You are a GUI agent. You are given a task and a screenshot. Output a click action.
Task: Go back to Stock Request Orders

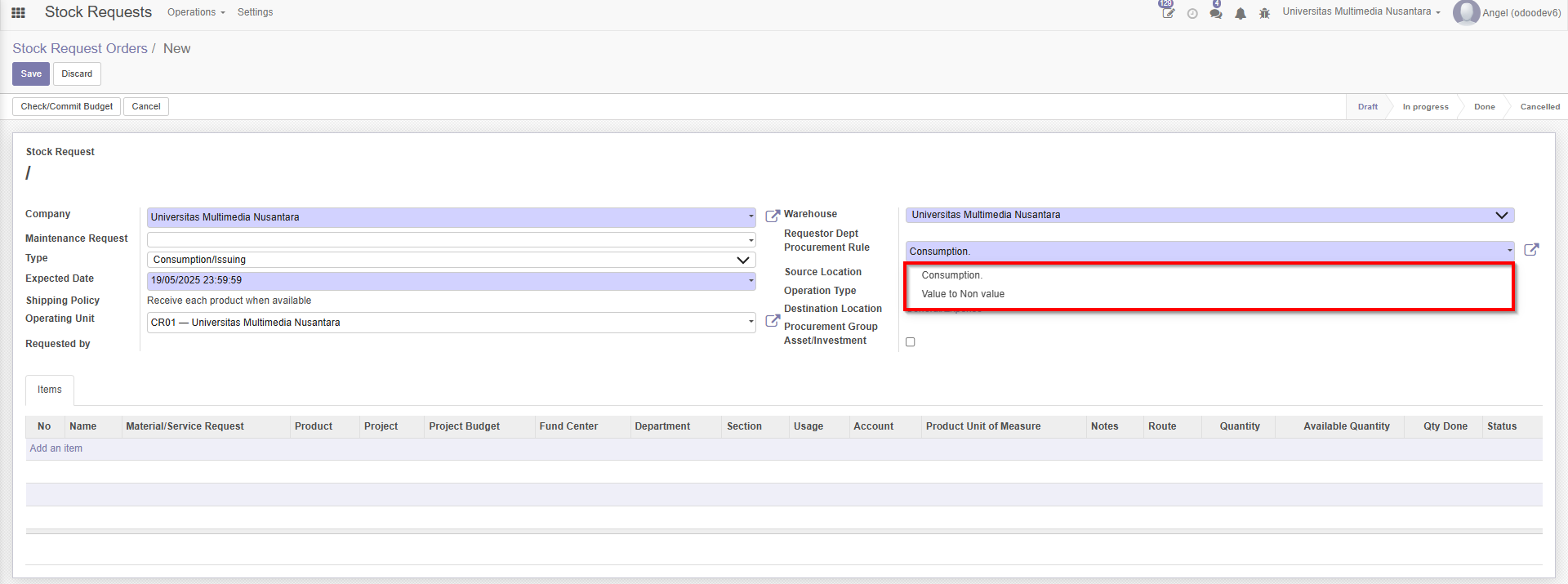[80, 48]
